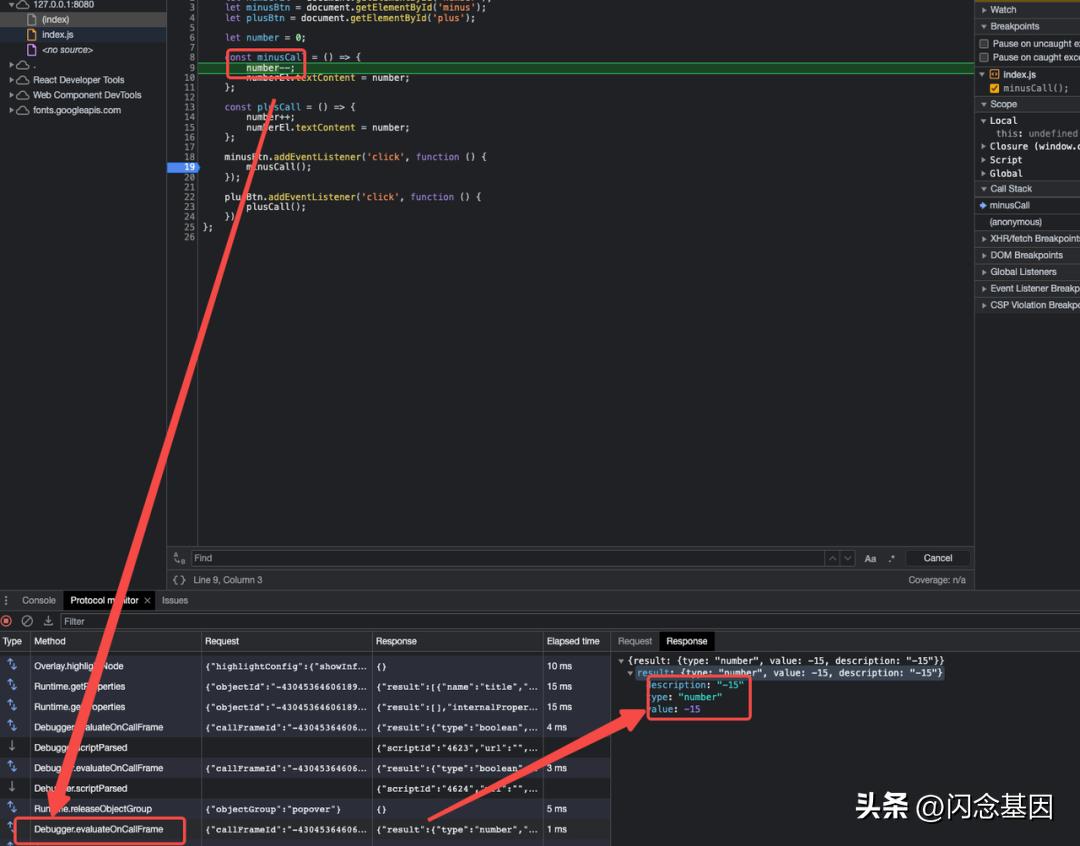The image size is (1080, 846).
Task: Expand the Closure scope entry
Action: coord(984,145)
